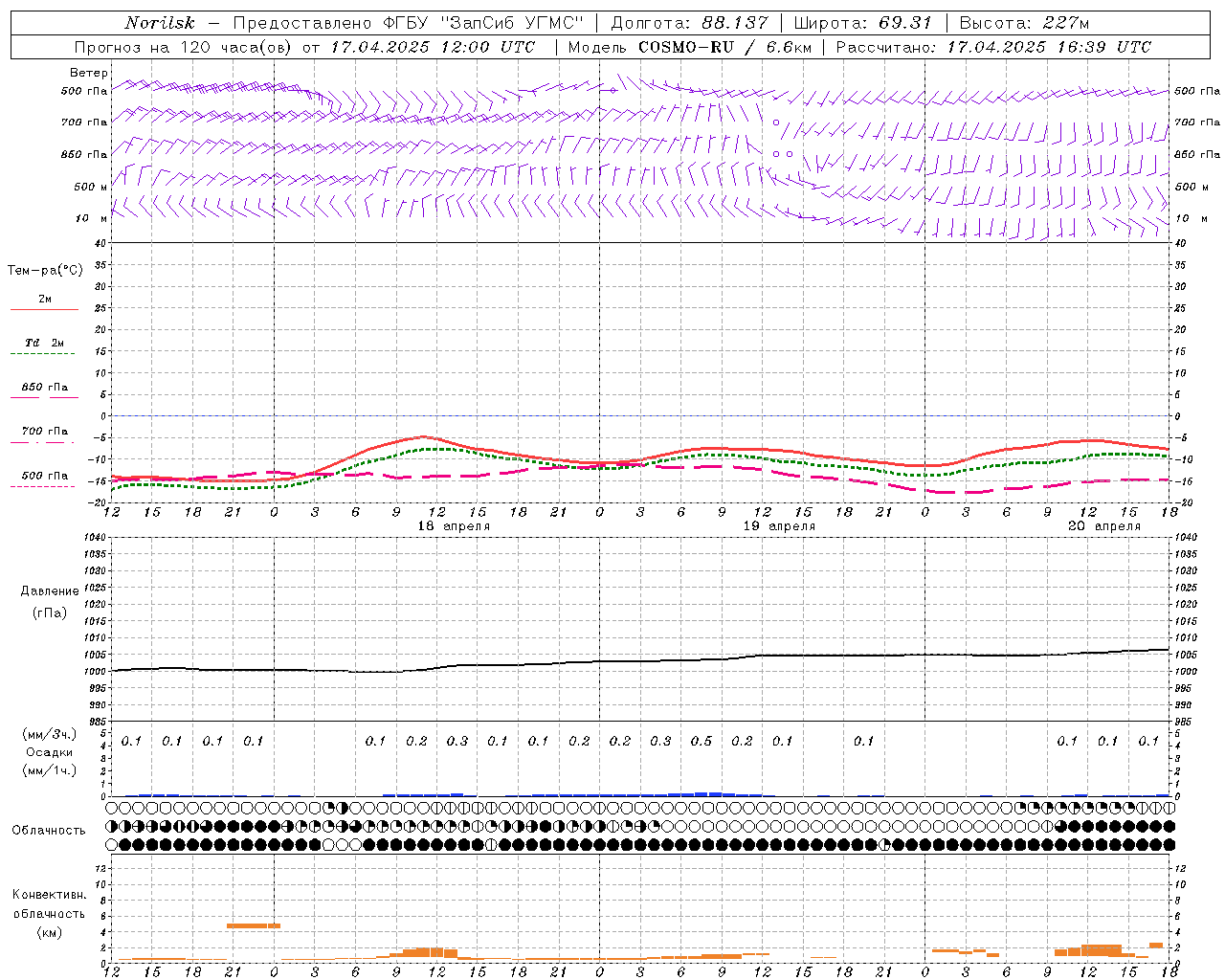Viewport: 1225px width, 980px height.
Task: Click the '(мм/1ч.)' precipitation unit label
Action: click(50, 770)
